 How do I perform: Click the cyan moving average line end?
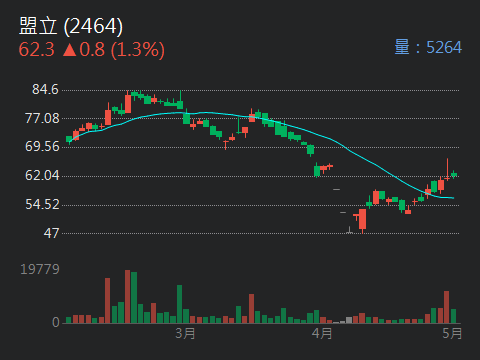tap(453, 198)
